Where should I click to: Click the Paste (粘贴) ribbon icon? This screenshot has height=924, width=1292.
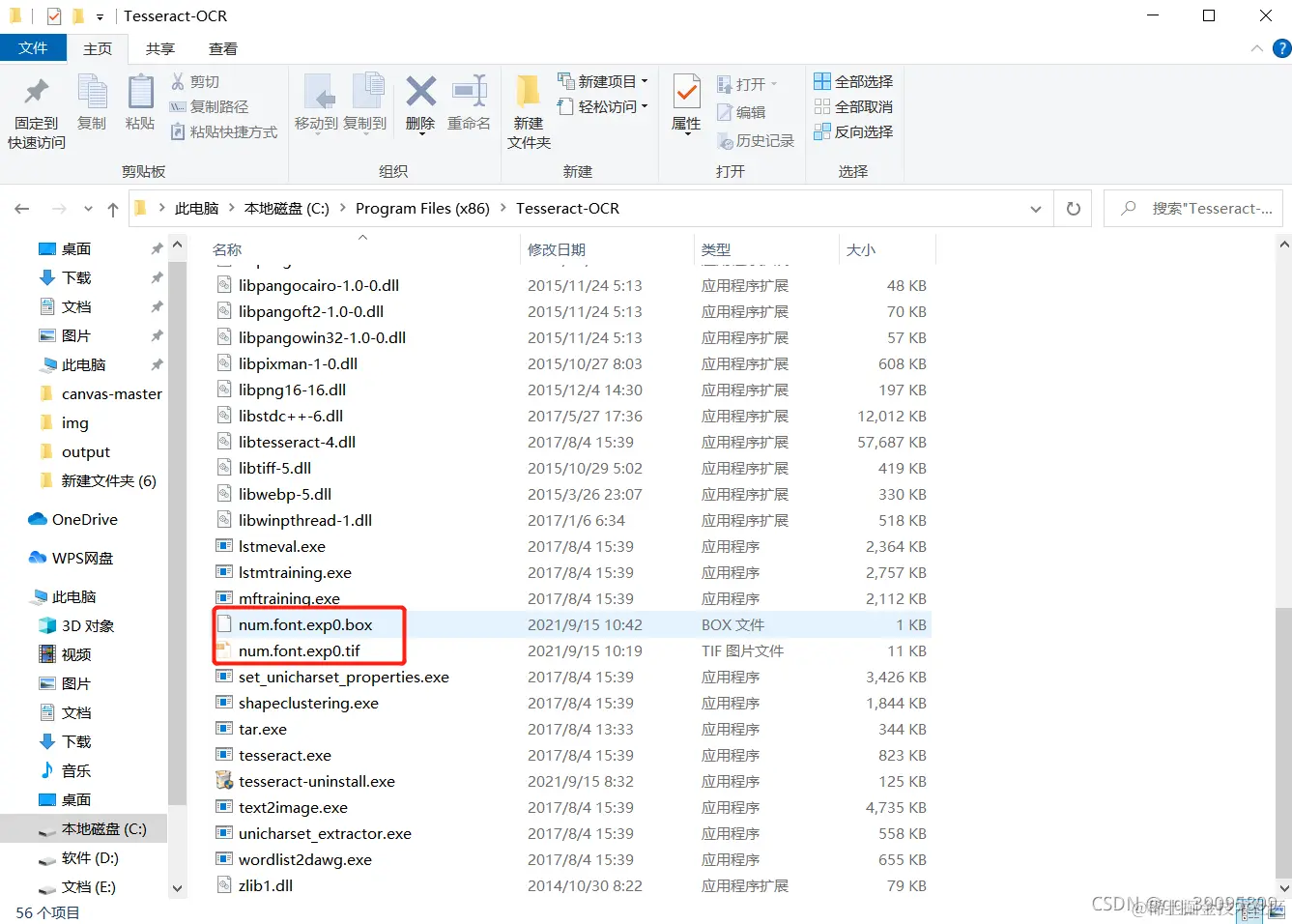point(140,92)
